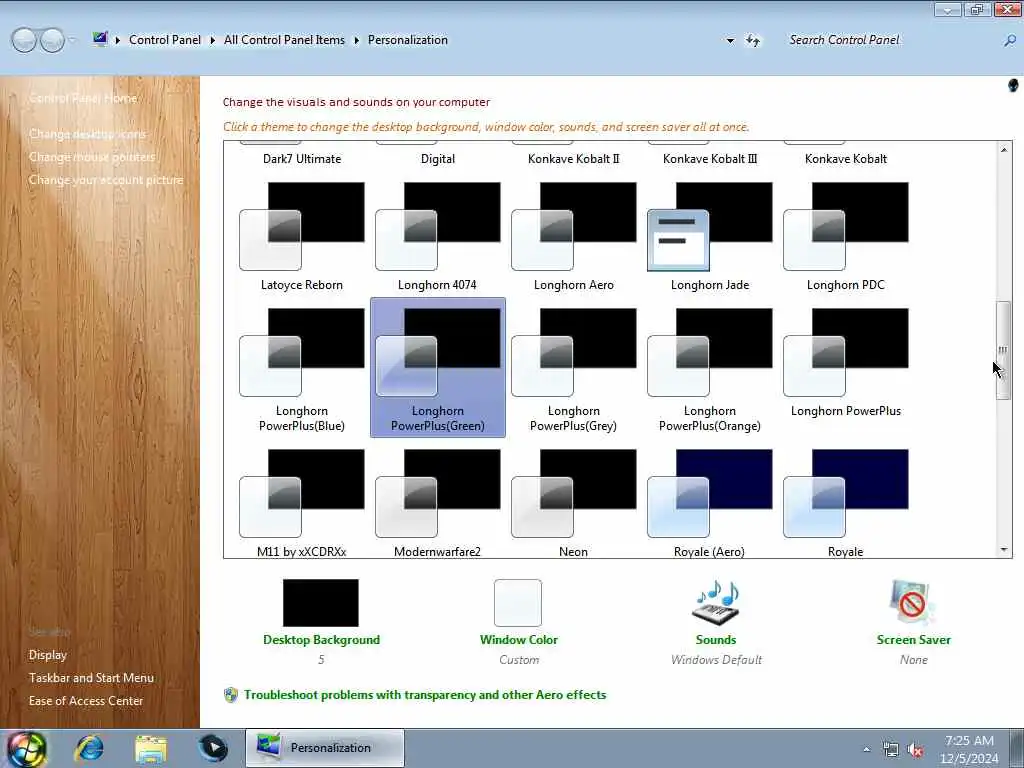
Task: Click All Control Panel Items breadcrumb
Action: [284, 40]
